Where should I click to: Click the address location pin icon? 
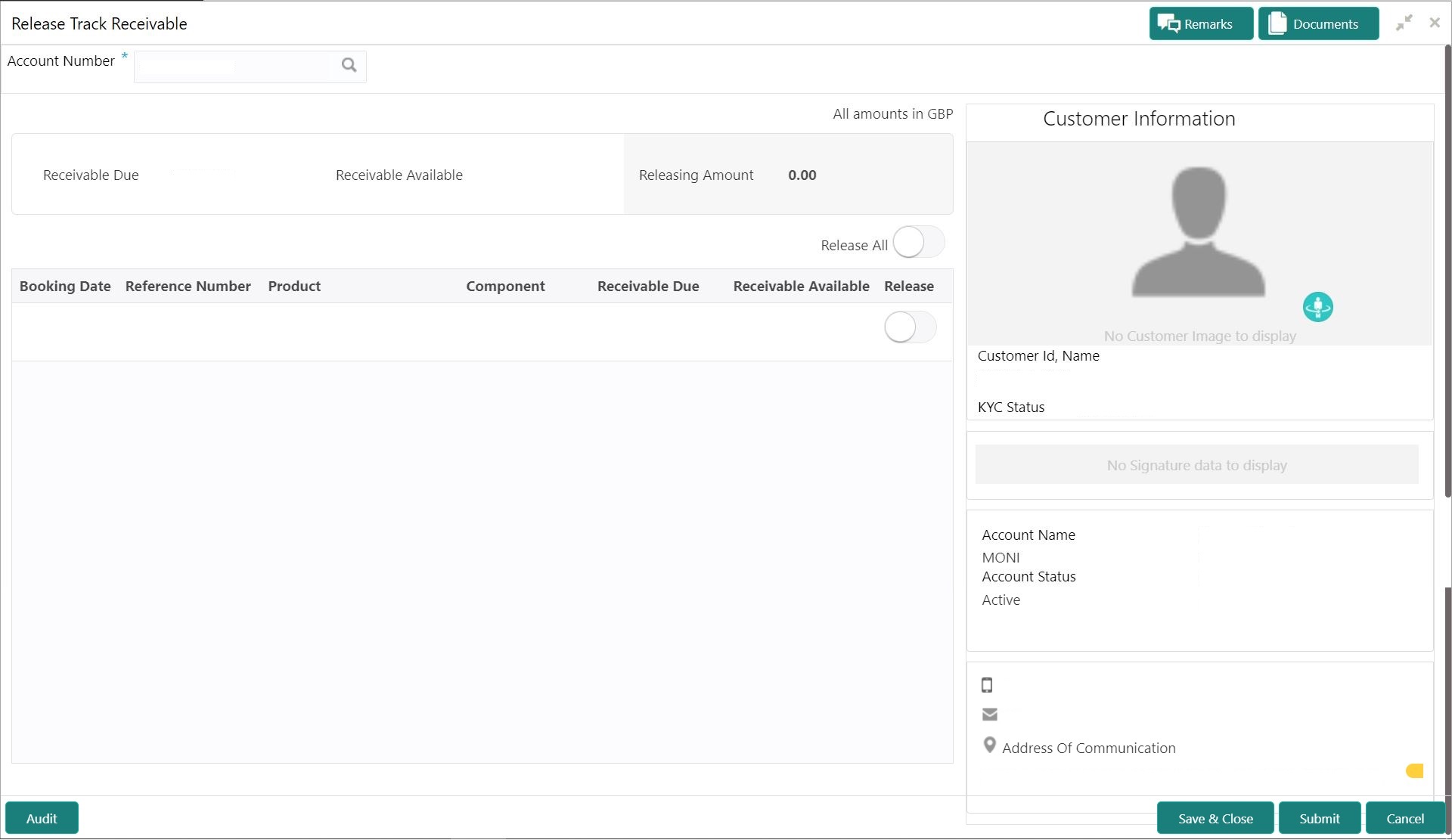pyautogui.click(x=989, y=745)
